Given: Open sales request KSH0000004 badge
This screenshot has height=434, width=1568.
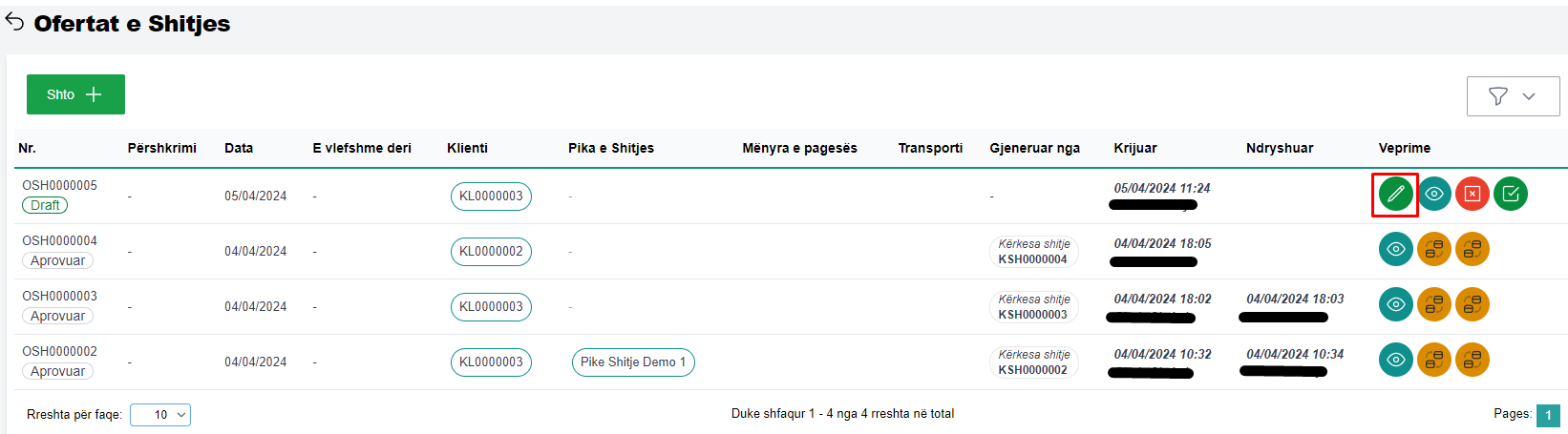Looking at the screenshot, I should point(1033,252).
